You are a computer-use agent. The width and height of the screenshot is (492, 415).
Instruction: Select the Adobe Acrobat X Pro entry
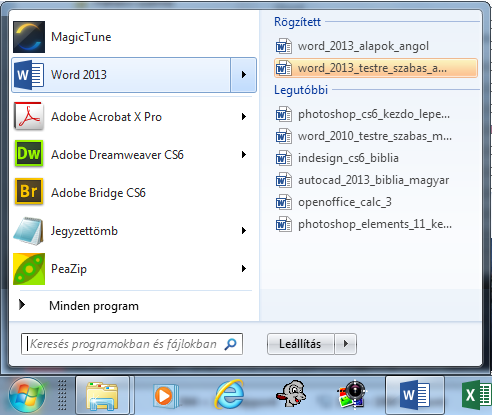tap(134, 117)
